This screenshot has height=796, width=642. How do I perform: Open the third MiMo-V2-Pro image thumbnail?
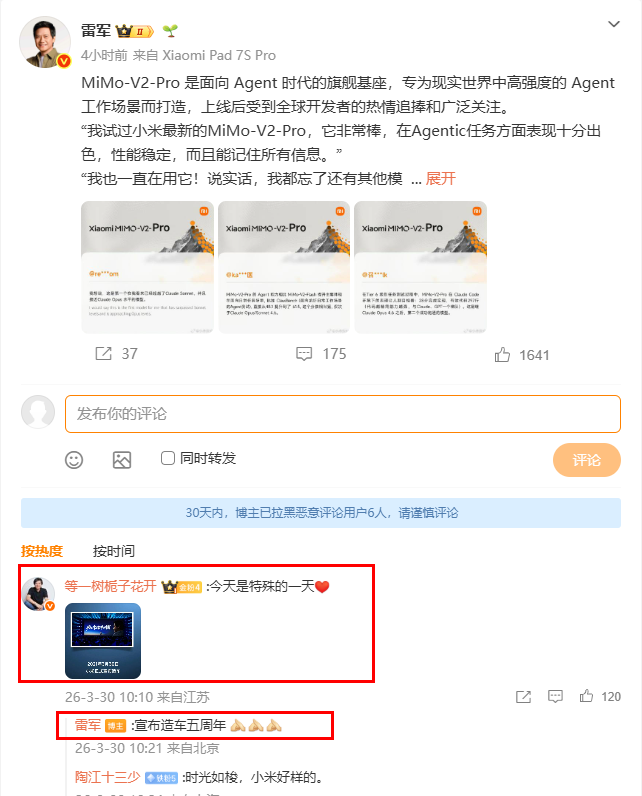(420, 267)
